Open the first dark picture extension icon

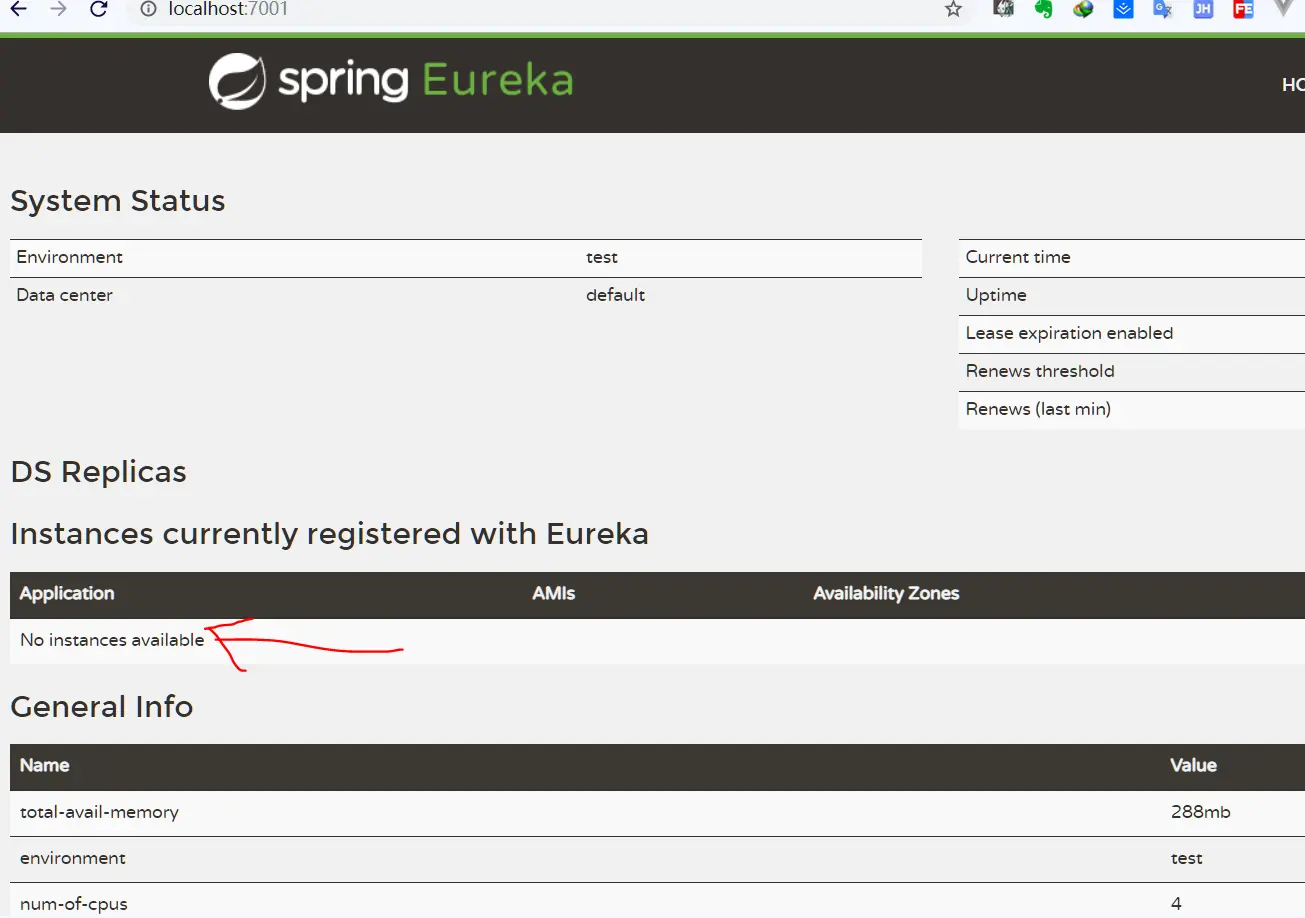1004,9
